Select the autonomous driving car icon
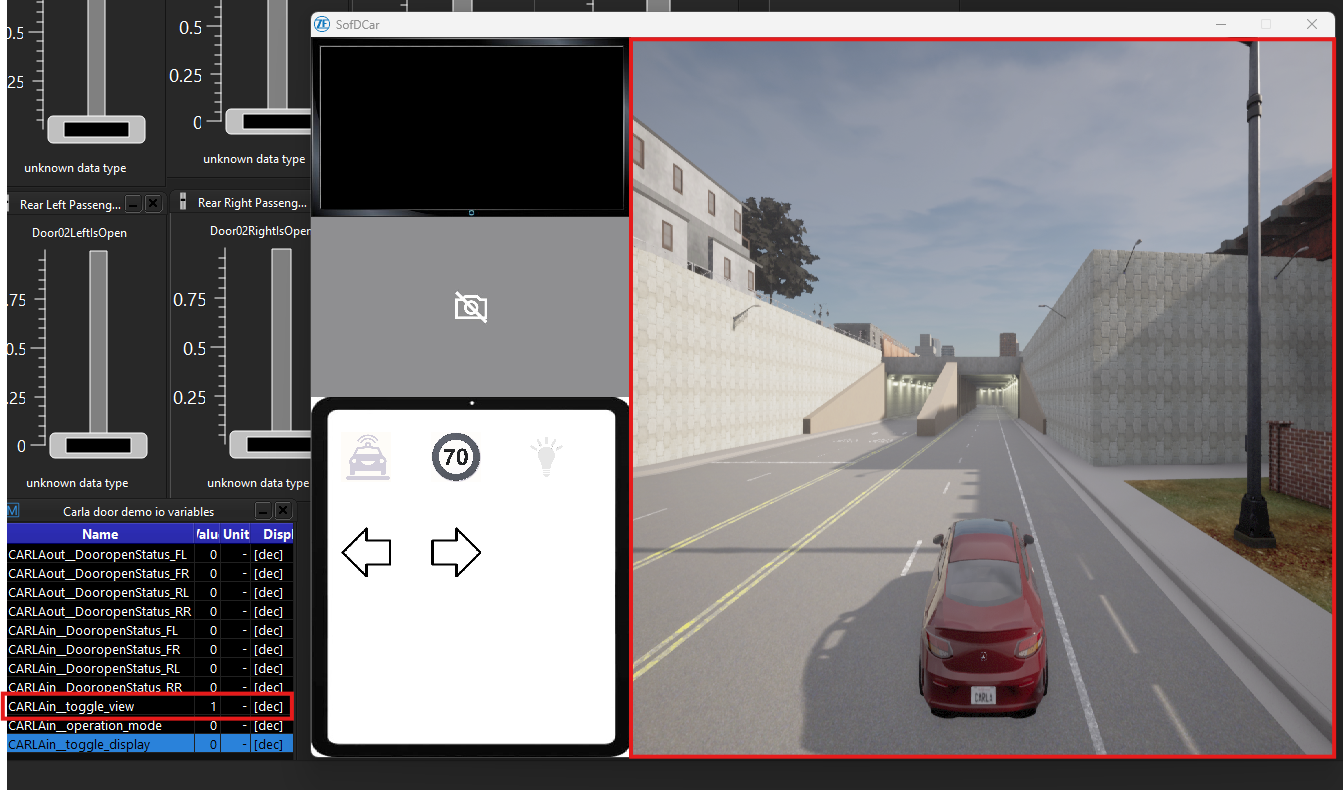This screenshot has width=1343, height=790. 366,456
